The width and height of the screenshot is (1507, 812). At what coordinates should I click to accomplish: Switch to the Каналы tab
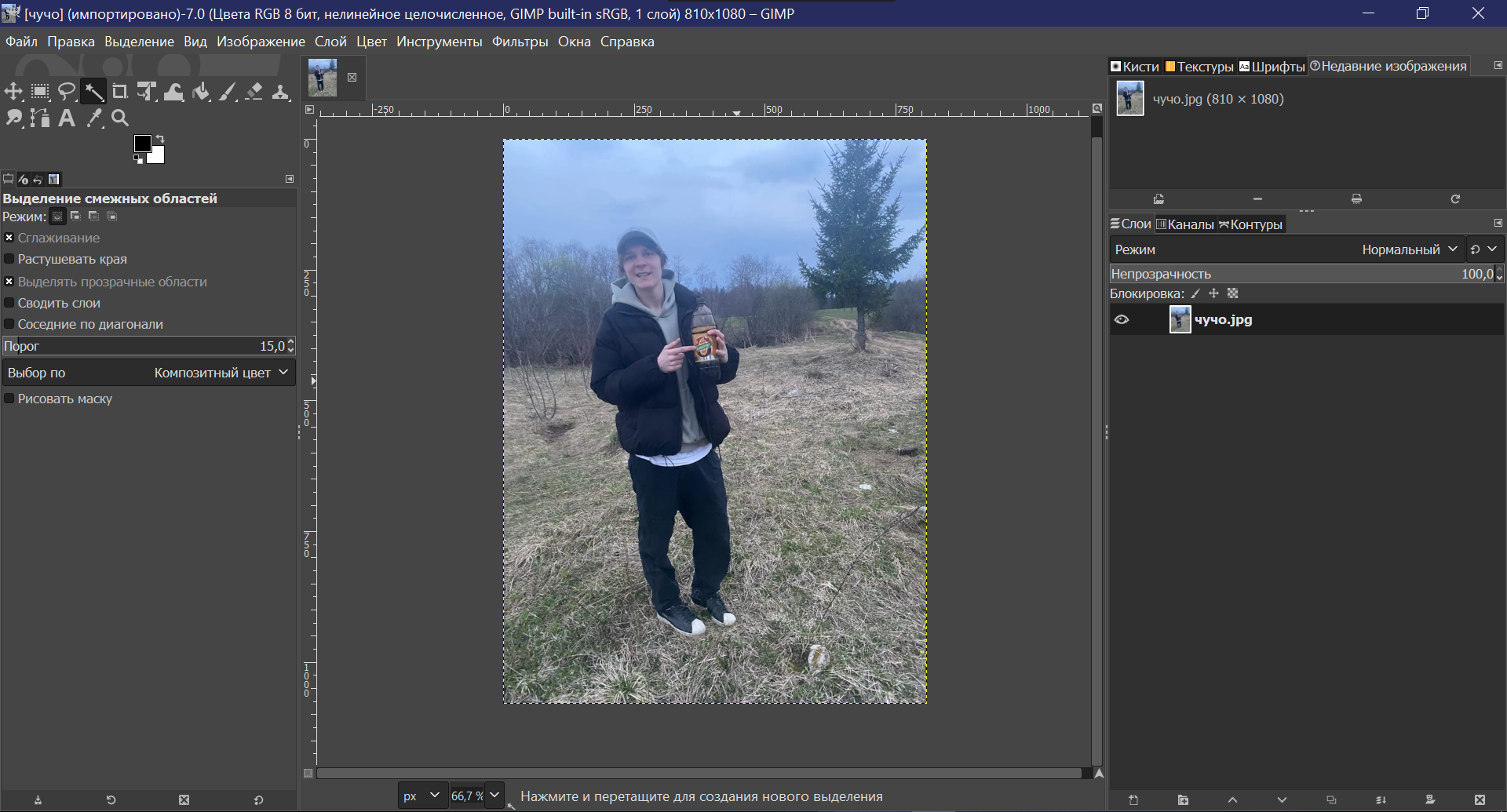[1184, 224]
